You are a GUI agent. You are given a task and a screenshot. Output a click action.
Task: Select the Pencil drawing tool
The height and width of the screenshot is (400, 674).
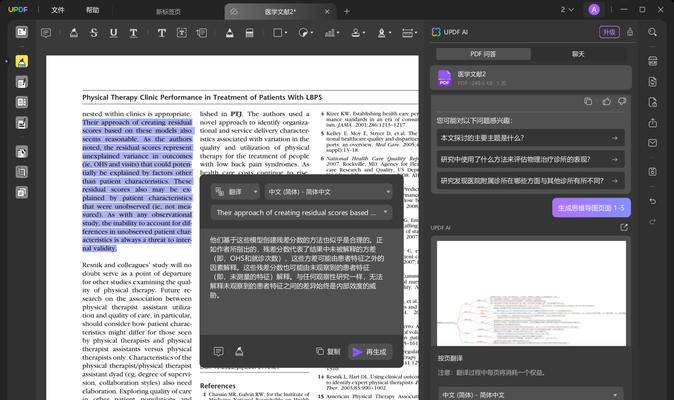(x=230, y=33)
